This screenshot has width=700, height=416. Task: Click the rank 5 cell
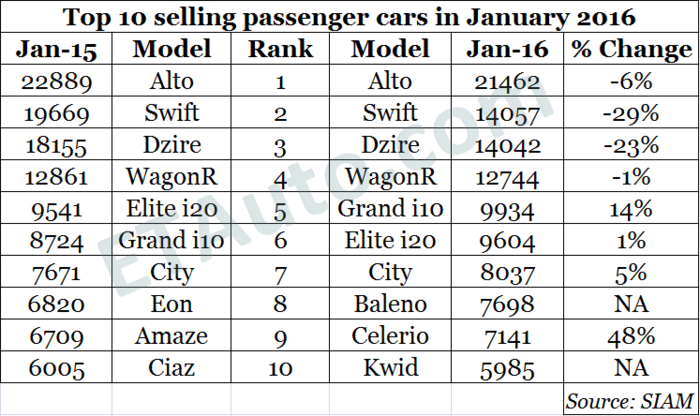point(280,210)
